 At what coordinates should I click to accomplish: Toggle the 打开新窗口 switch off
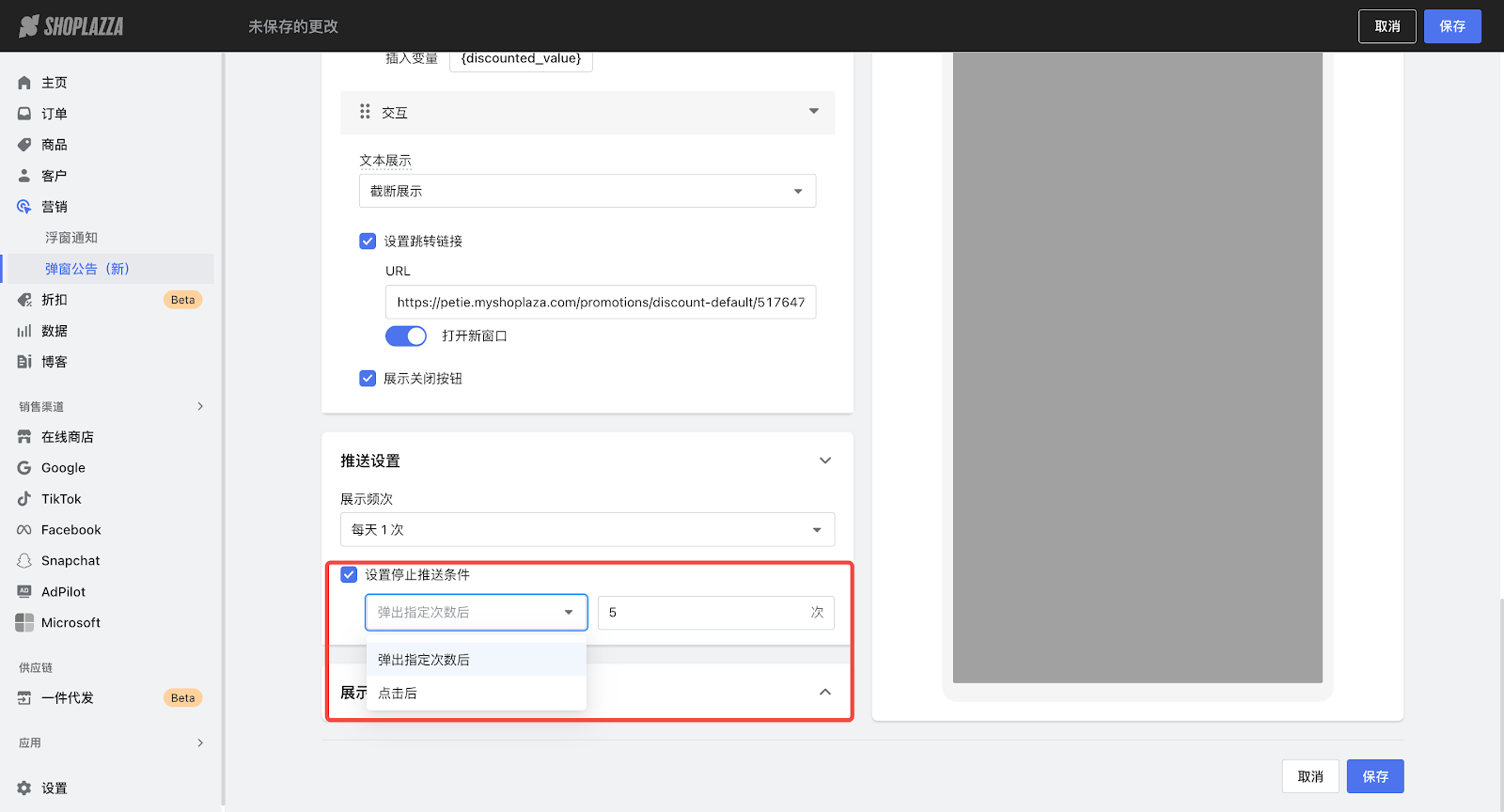click(406, 336)
